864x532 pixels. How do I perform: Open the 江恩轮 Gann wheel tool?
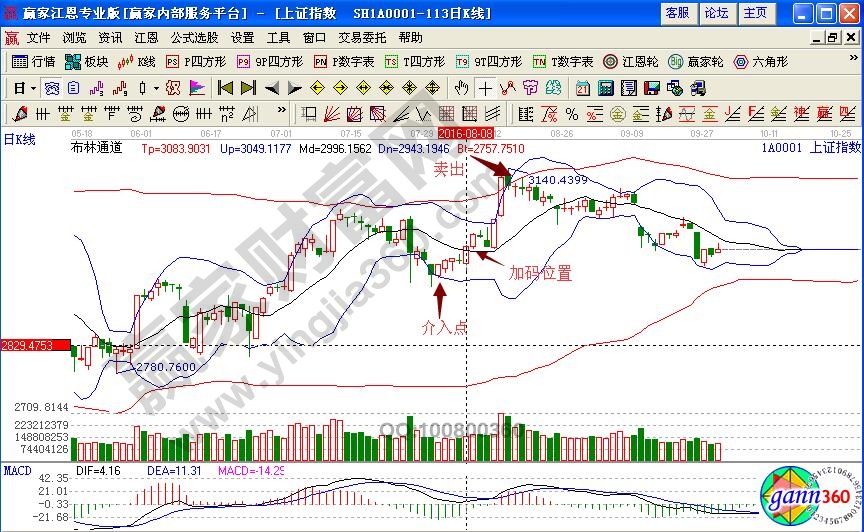636,62
